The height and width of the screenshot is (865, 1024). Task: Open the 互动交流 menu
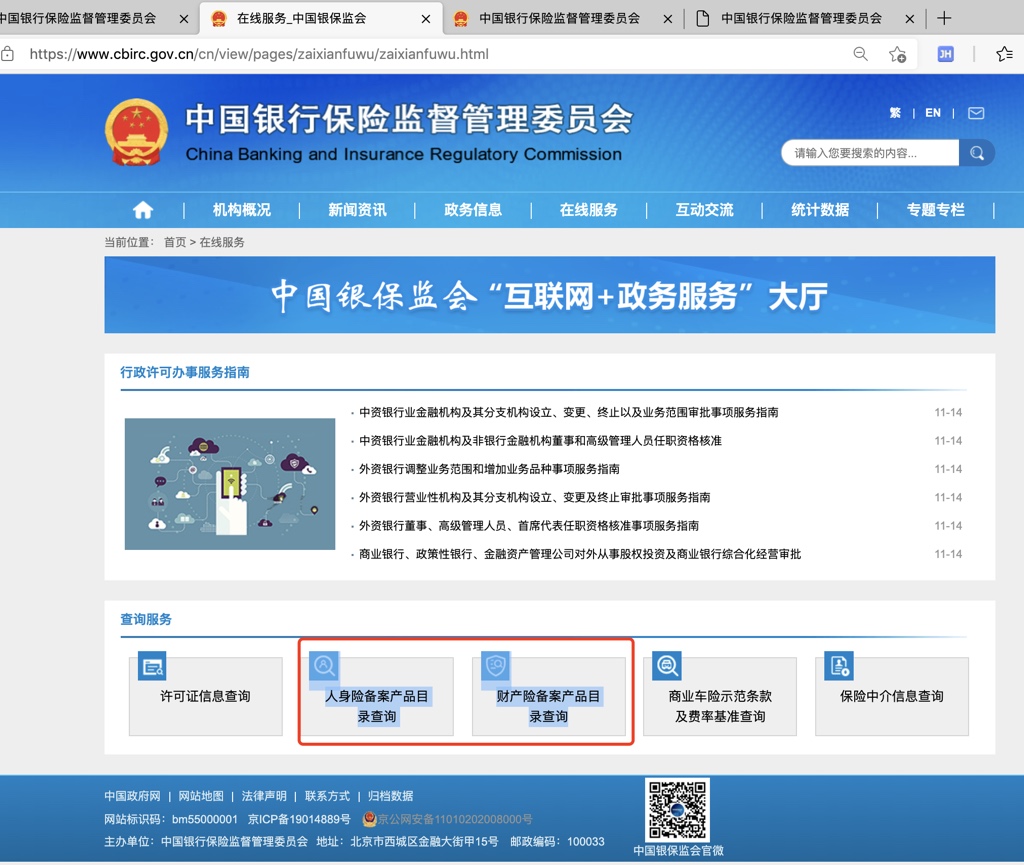704,210
